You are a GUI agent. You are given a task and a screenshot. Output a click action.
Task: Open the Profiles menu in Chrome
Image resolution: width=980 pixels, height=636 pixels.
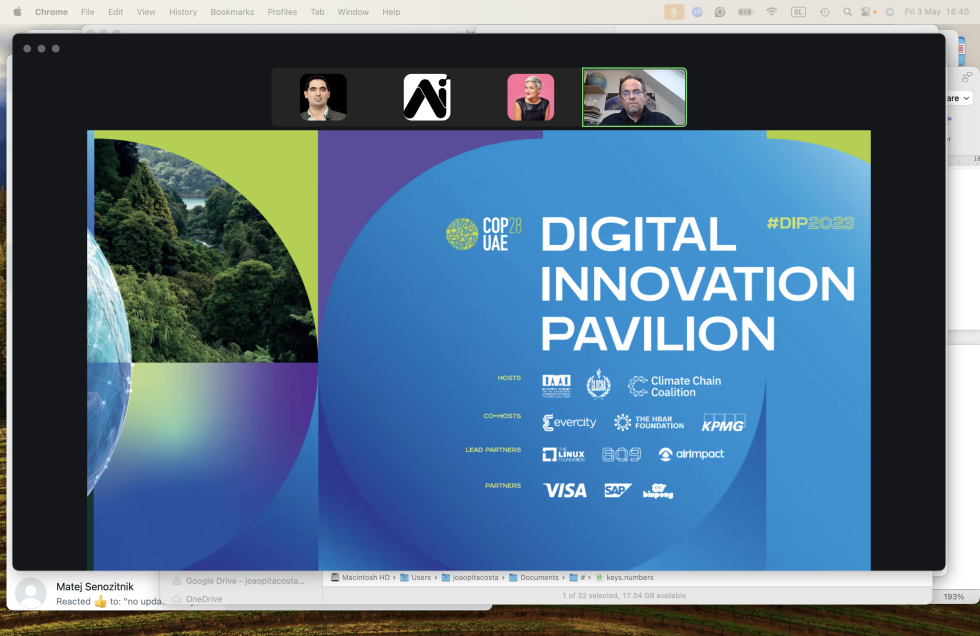click(282, 12)
